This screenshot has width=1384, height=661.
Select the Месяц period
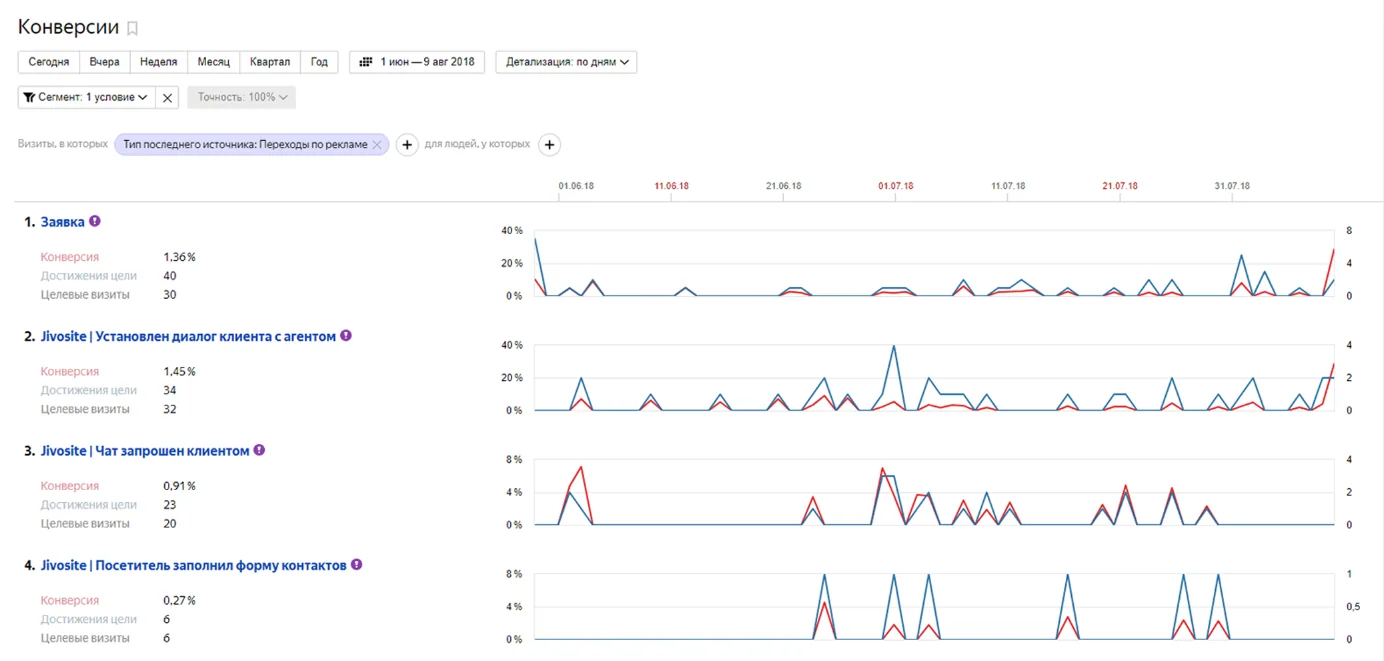click(213, 62)
